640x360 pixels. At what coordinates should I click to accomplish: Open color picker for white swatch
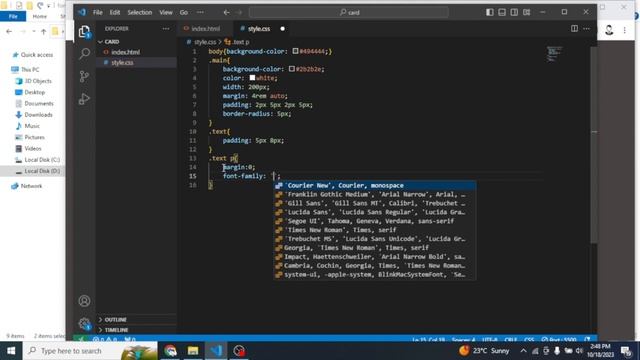(252, 78)
